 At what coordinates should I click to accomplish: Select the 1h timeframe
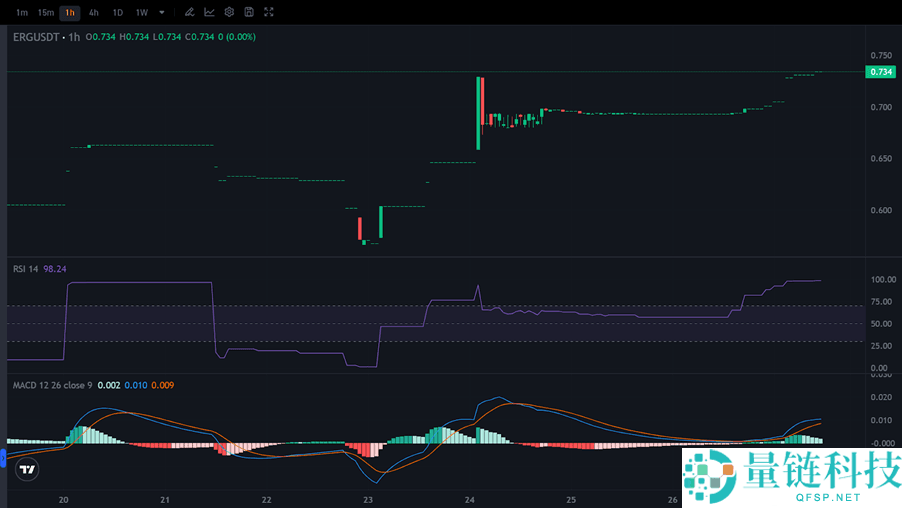69,12
